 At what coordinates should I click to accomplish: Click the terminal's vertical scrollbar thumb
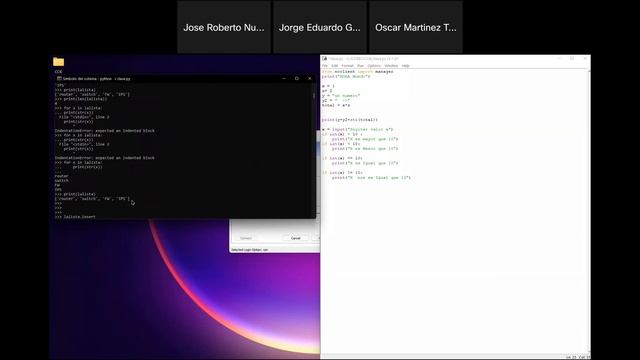(x=314, y=96)
